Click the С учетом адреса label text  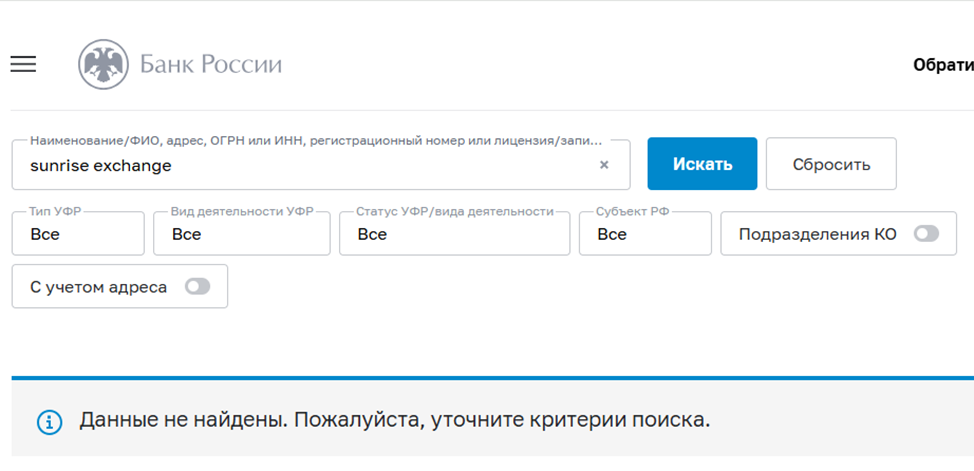tap(98, 287)
